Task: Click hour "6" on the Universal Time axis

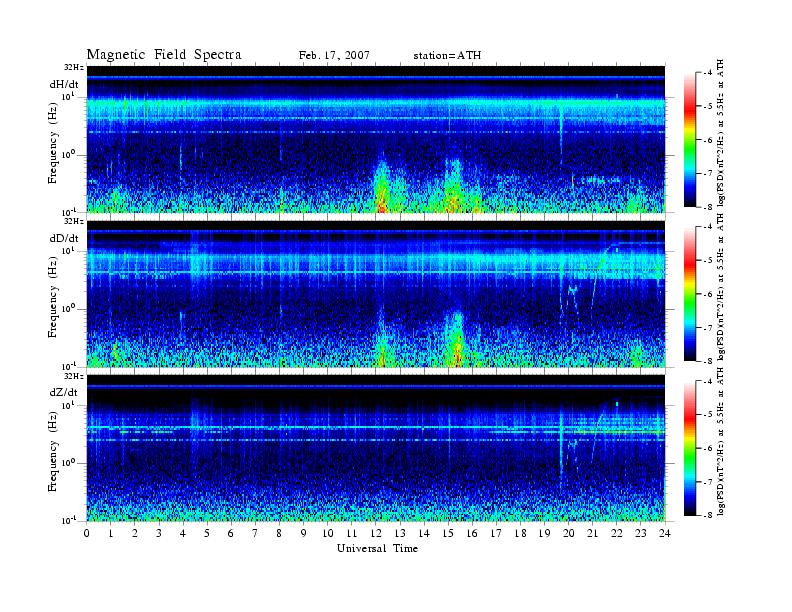Action: pos(231,533)
